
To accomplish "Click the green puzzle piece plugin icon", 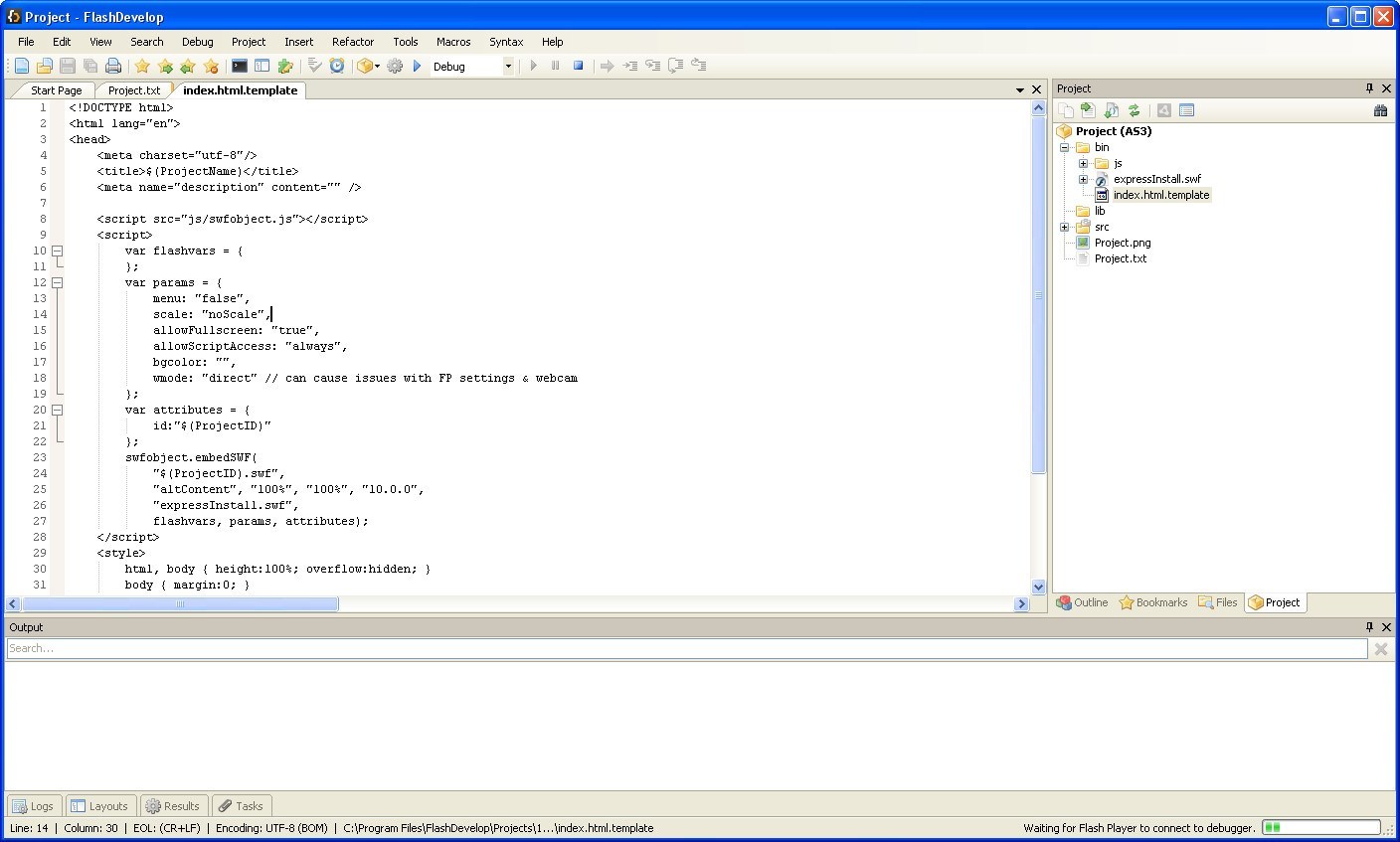I will [285, 66].
